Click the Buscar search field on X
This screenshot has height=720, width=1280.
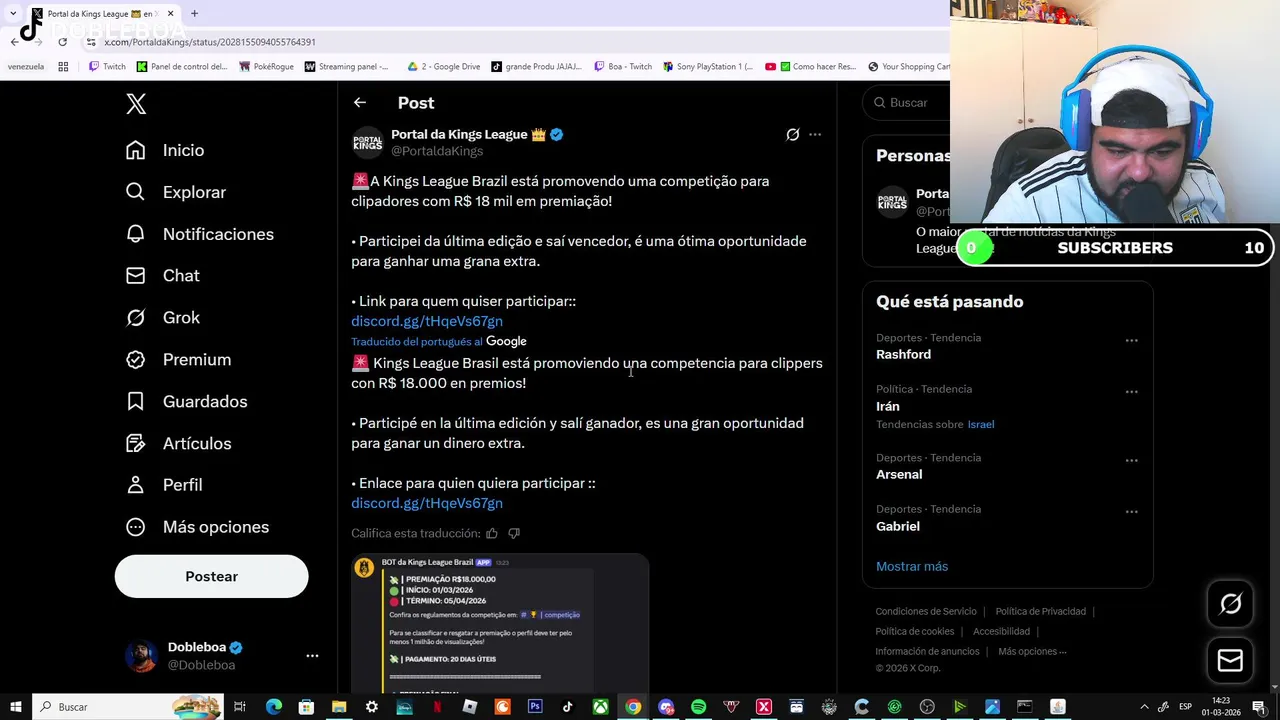coord(909,102)
